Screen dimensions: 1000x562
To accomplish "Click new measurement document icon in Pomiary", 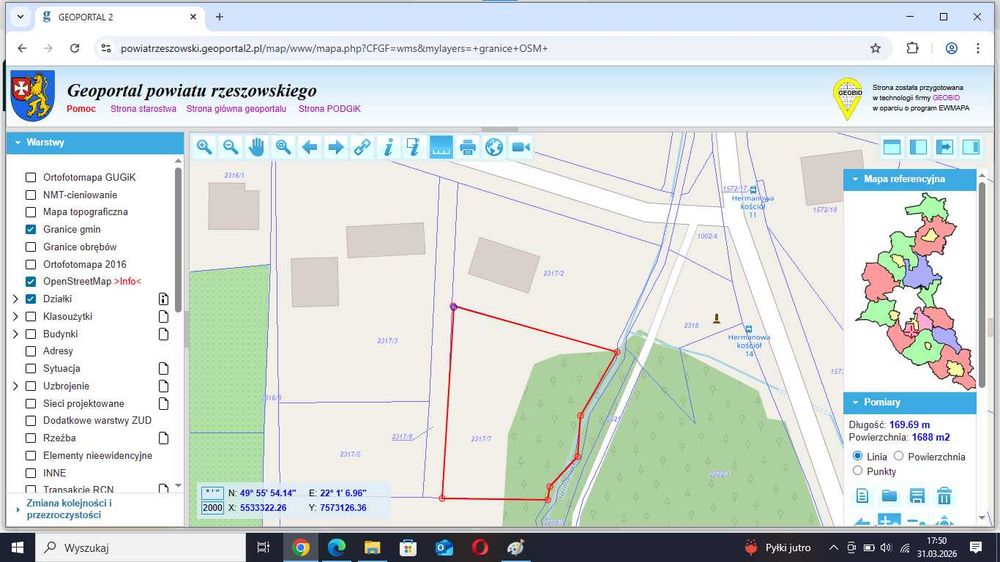I will click(x=862, y=496).
